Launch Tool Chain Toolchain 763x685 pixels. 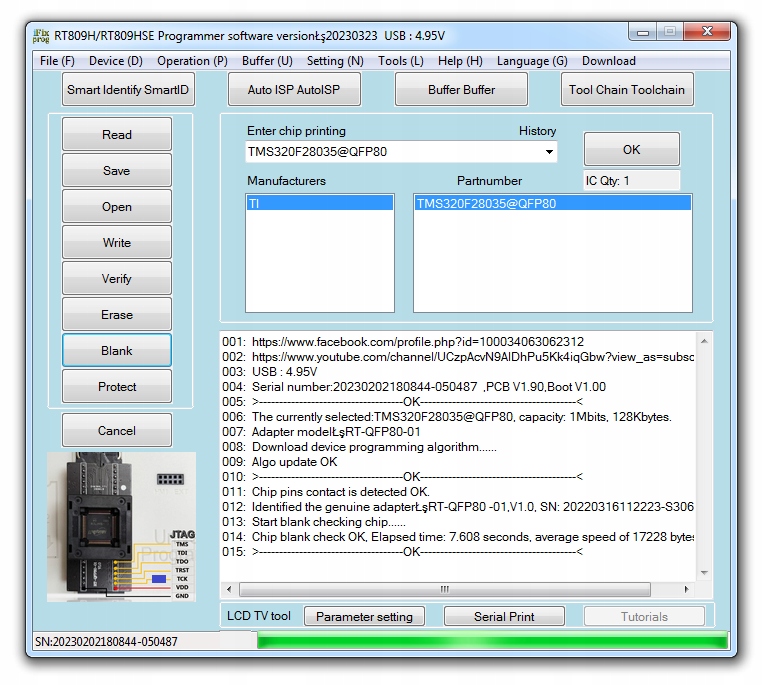626,90
